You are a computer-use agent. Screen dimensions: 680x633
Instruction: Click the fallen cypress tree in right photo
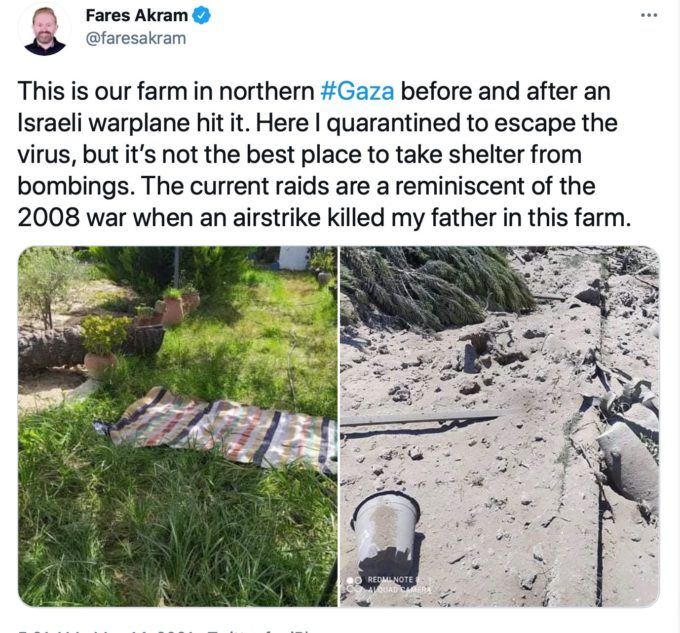click(x=434, y=286)
